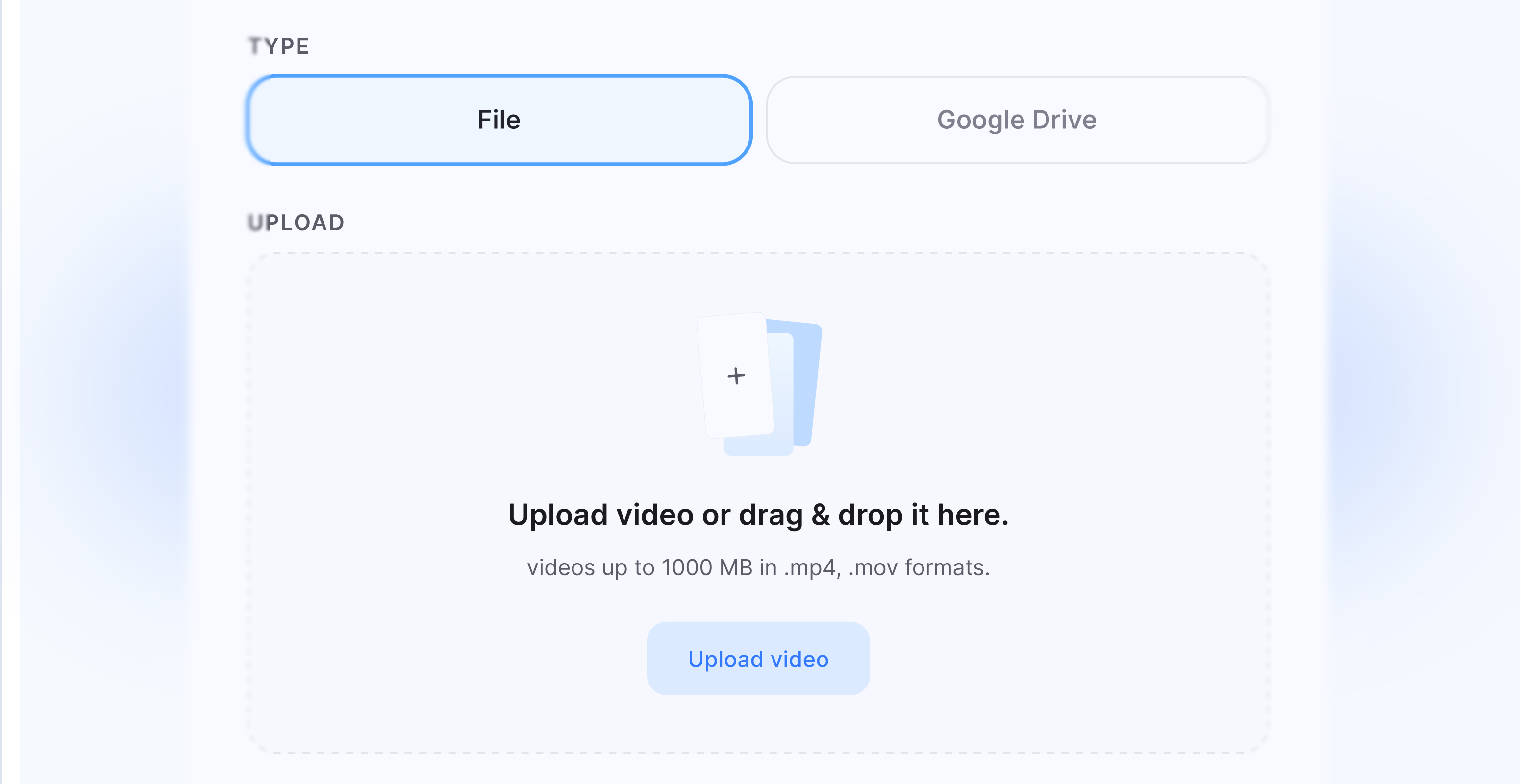The image size is (1521, 784).
Task: Click the ampersand in the drag & drop heading
Action: click(x=821, y=514)
